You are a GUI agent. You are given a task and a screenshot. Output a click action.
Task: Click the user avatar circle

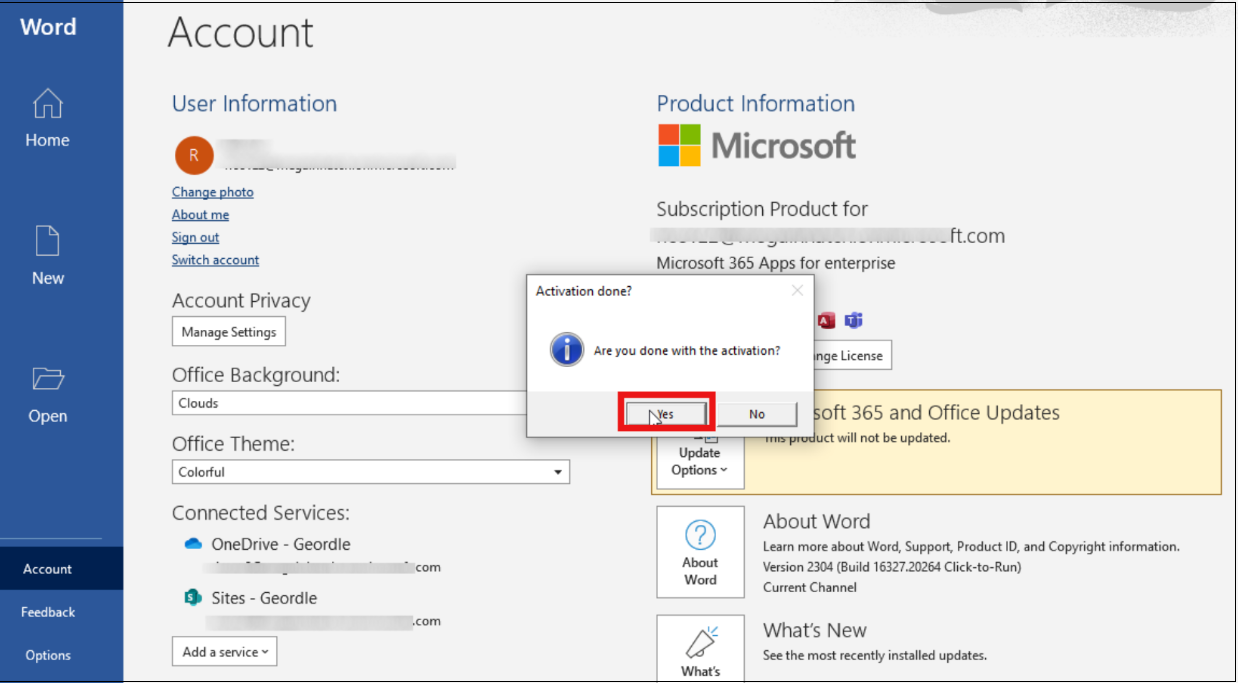(194, 155)
